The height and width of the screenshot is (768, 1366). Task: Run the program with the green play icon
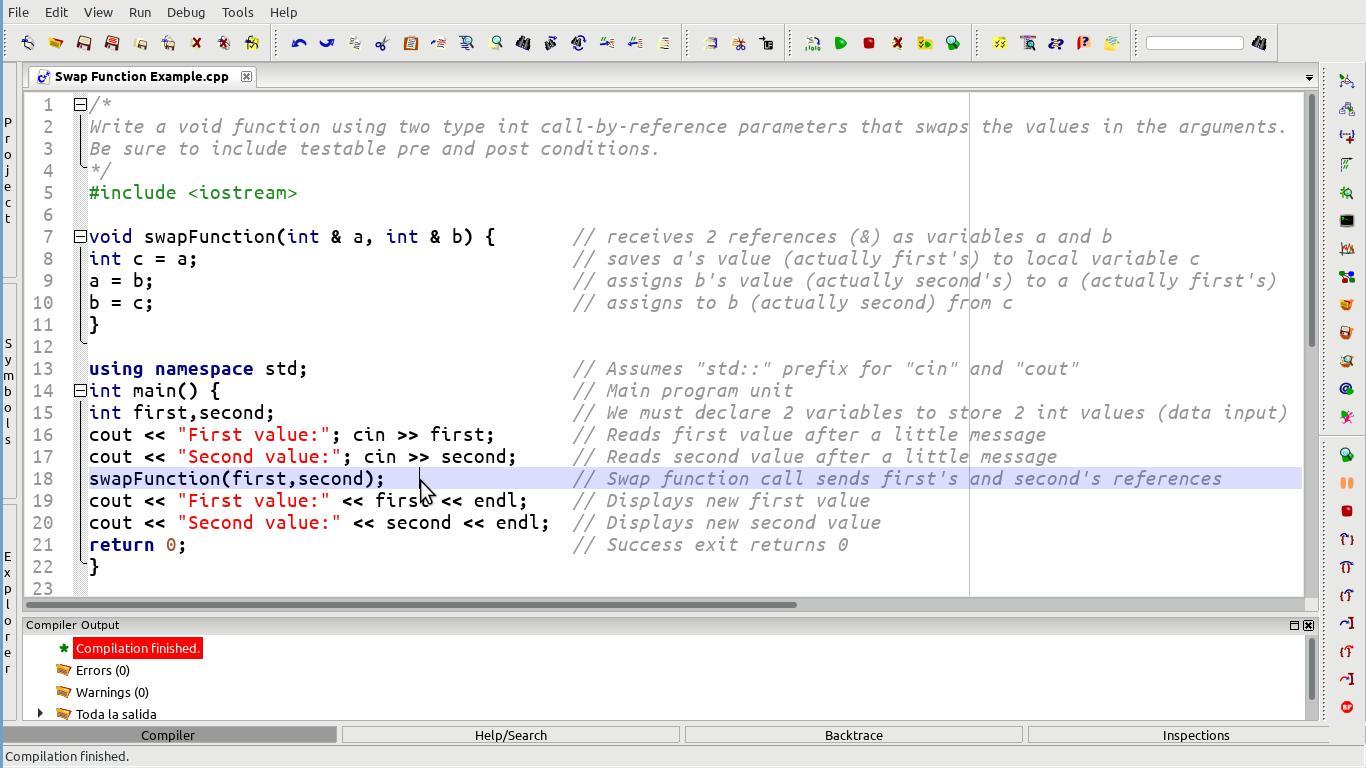coord(841,43)
